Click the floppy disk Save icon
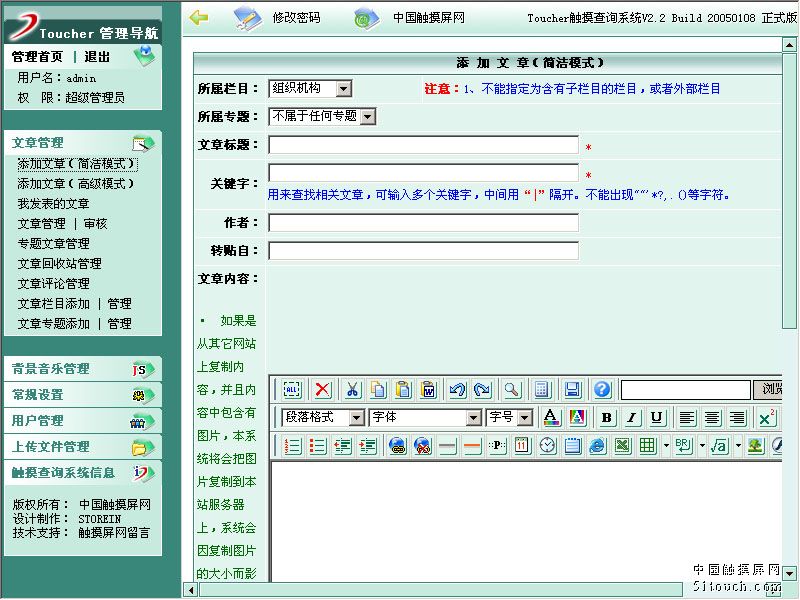Screen dimensions: 800x600 coord(572,390)
